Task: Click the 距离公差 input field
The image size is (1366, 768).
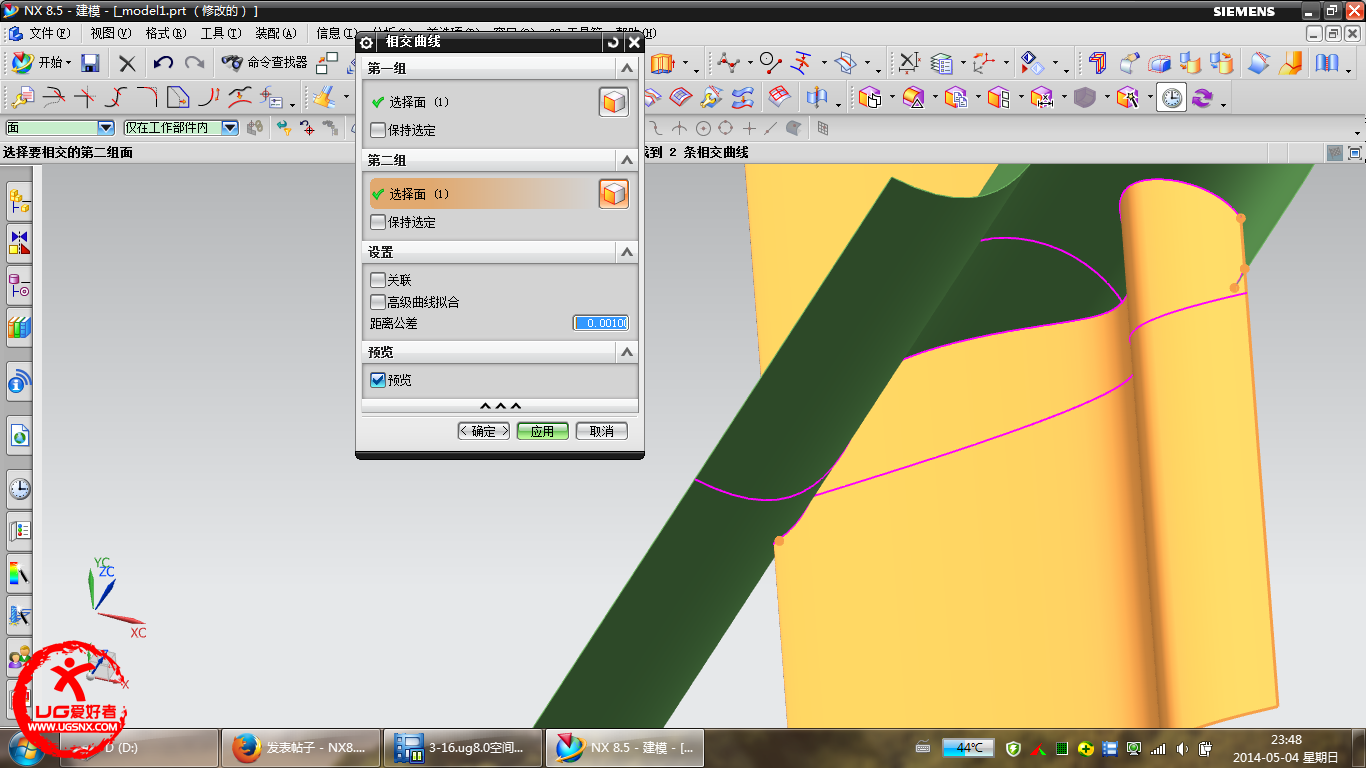Action: click(600, 323)
